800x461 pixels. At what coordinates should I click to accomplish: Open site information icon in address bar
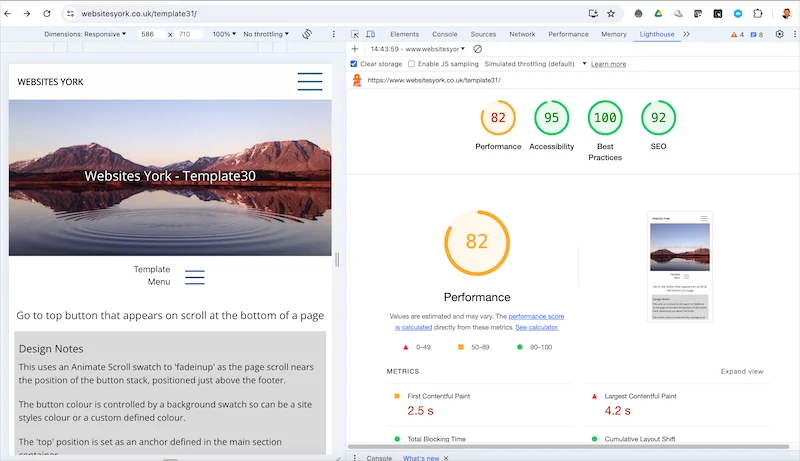[71, 14]
